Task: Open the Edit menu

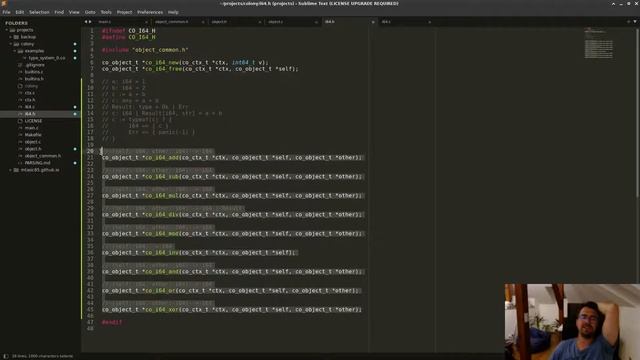Action: [x=20, y=12]
